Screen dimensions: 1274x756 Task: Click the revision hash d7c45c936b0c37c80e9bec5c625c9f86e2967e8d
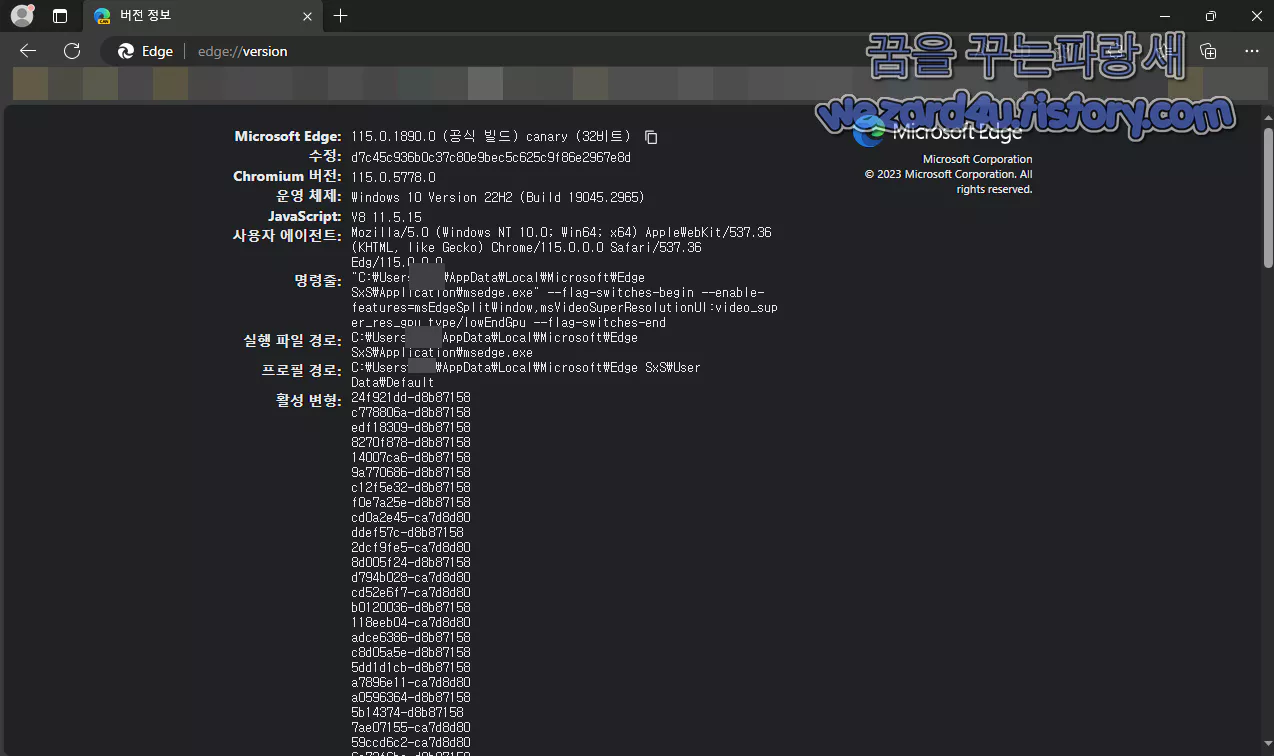pos(491,157)
